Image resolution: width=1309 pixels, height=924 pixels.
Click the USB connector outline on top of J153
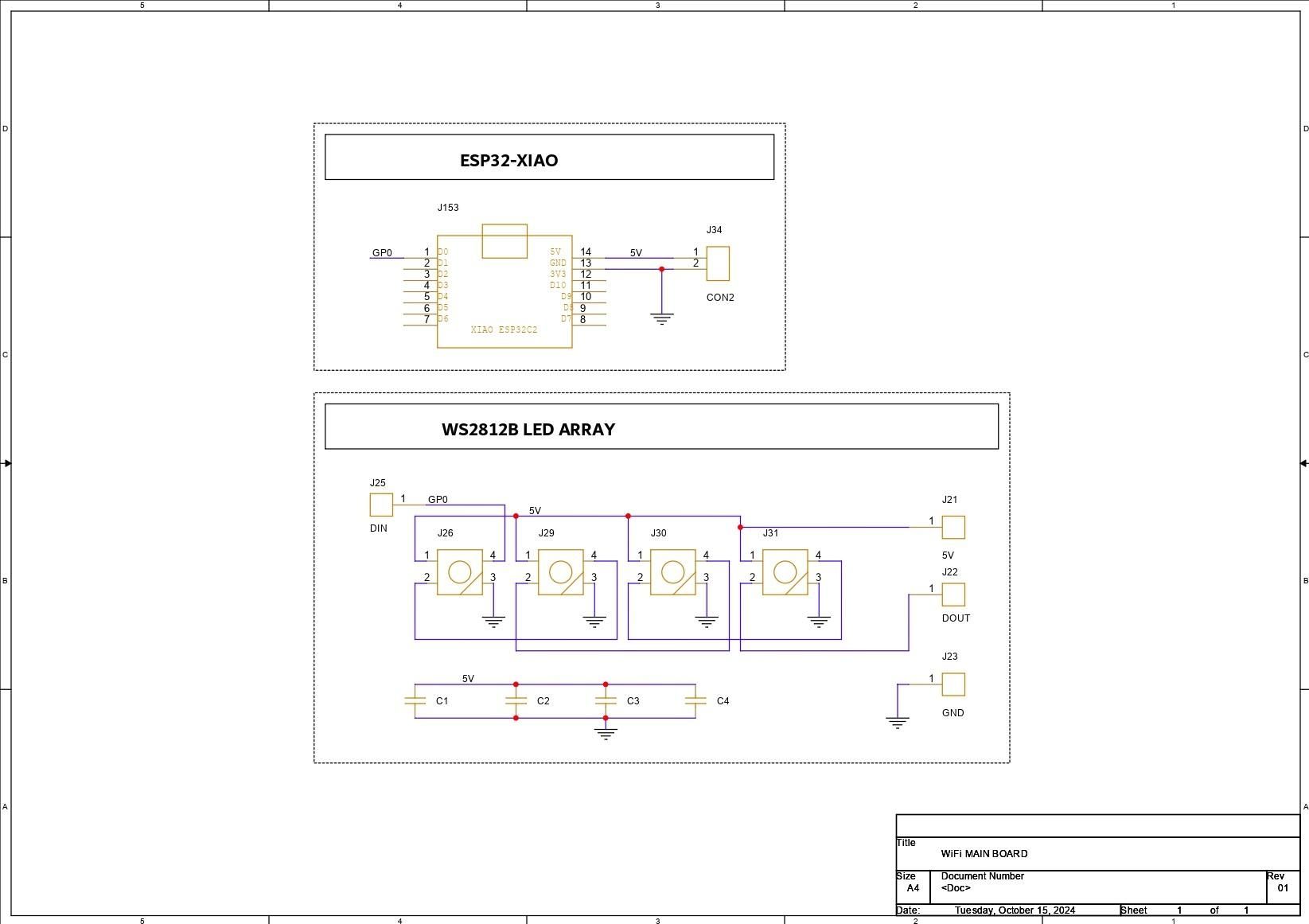pyautogui.click(x=505, y=241)
